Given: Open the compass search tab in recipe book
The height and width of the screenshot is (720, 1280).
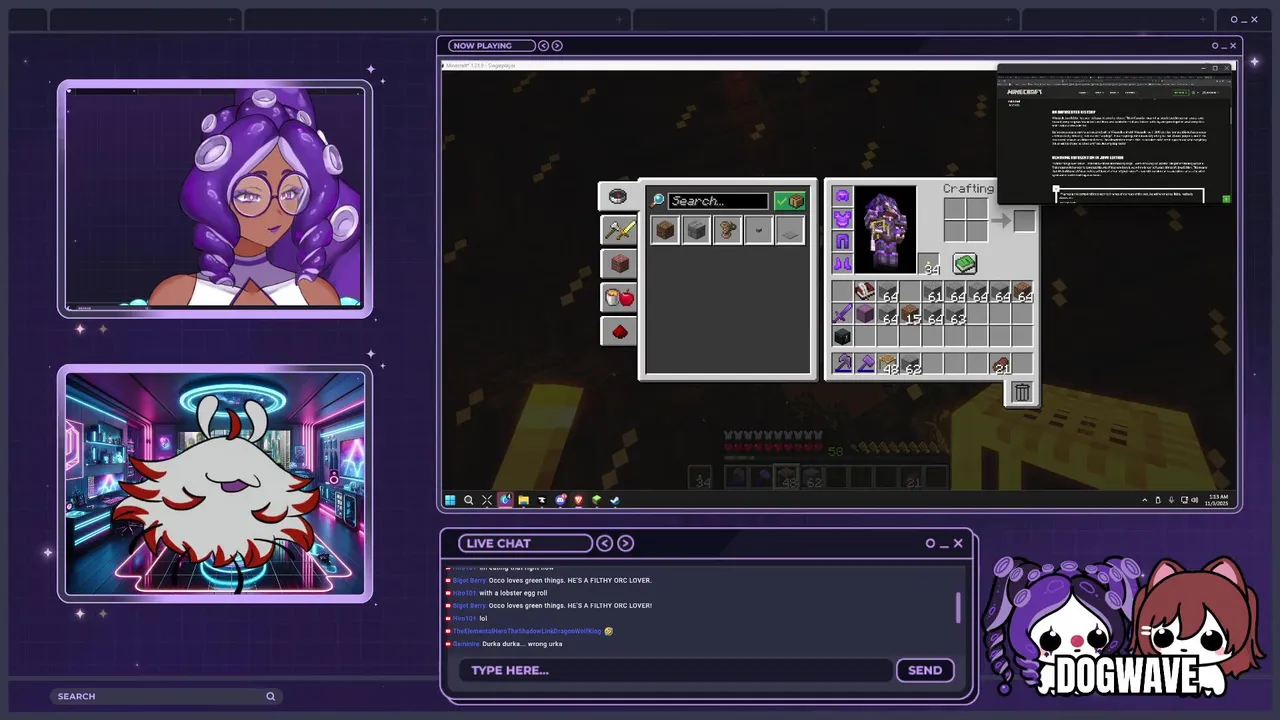Looking at the screenshot, I should [618, 196].
